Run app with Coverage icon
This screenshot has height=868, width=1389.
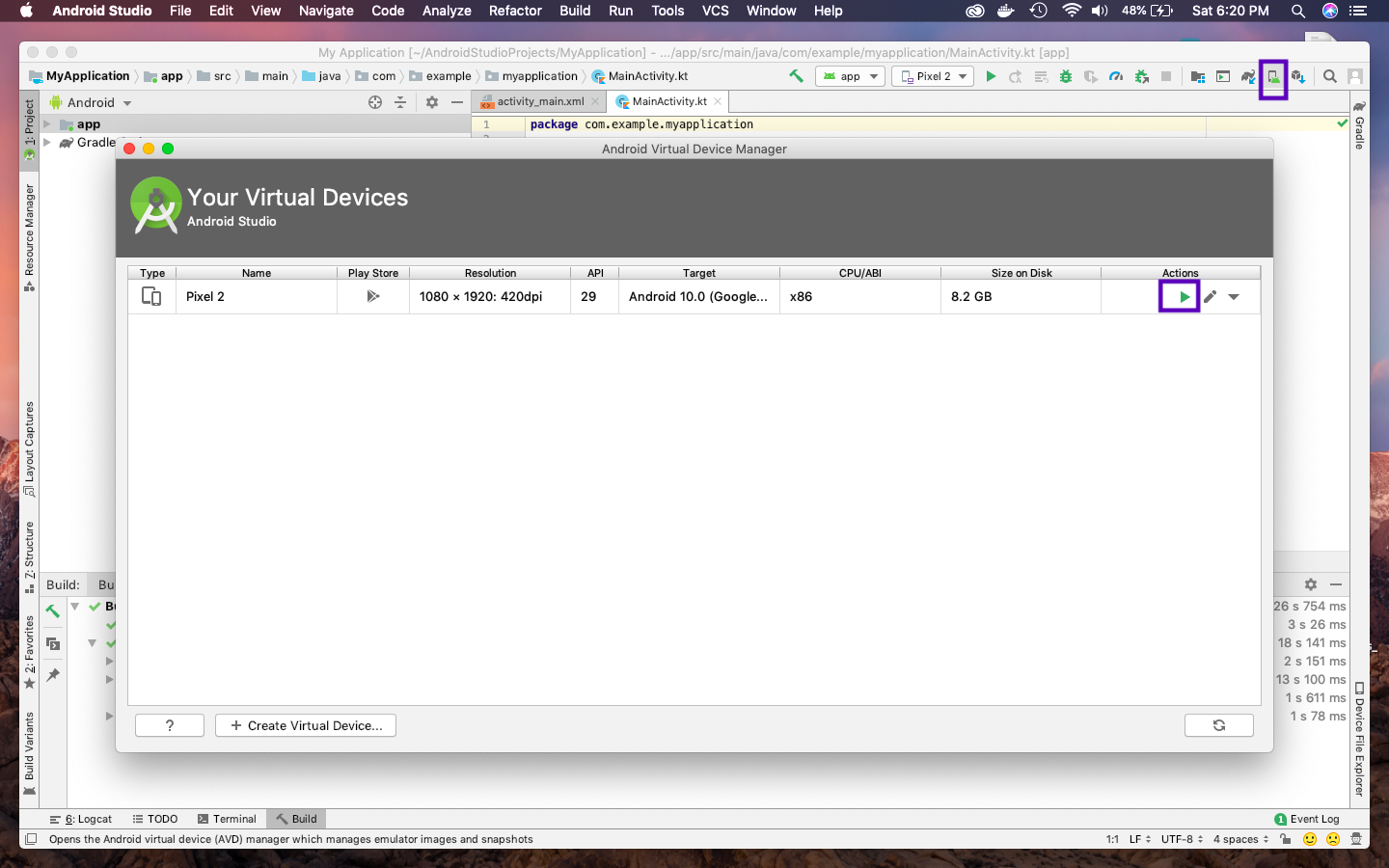pos(1091,76)
